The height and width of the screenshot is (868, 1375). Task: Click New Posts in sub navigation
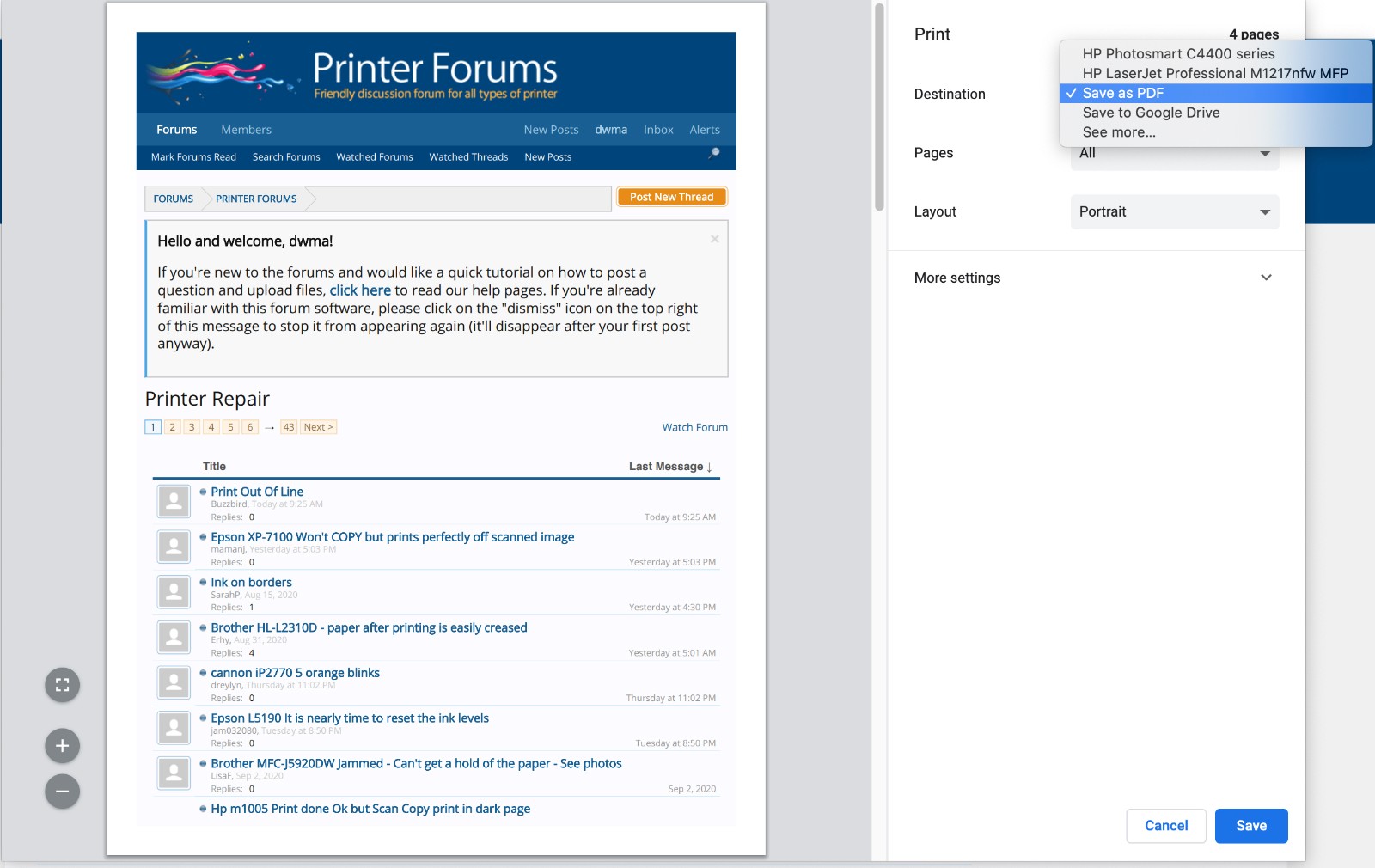click(x=548, y=157)
